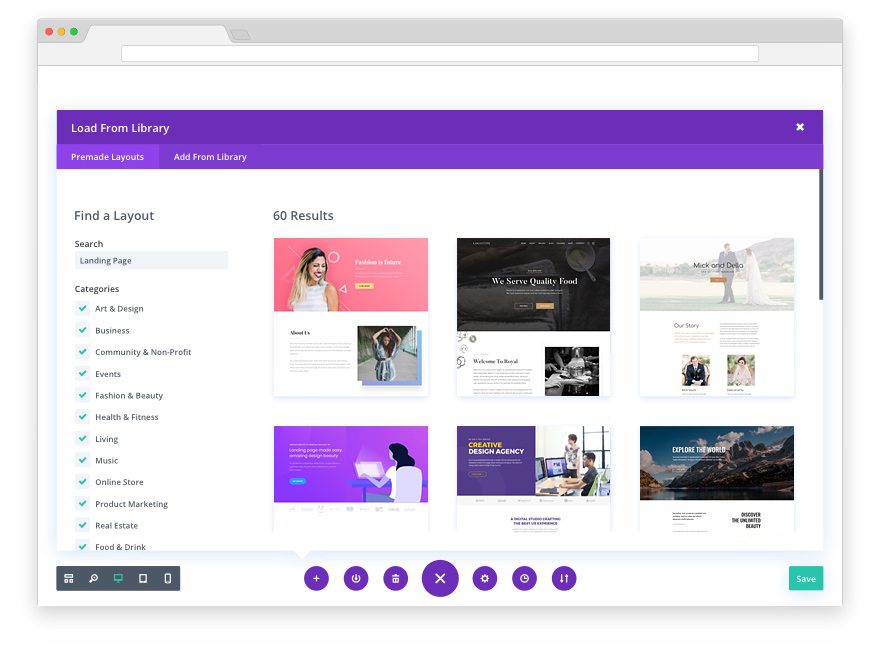Toggle the Fashion & Beauty checkbox
The image size is (880, 663).
click(82, 395)
